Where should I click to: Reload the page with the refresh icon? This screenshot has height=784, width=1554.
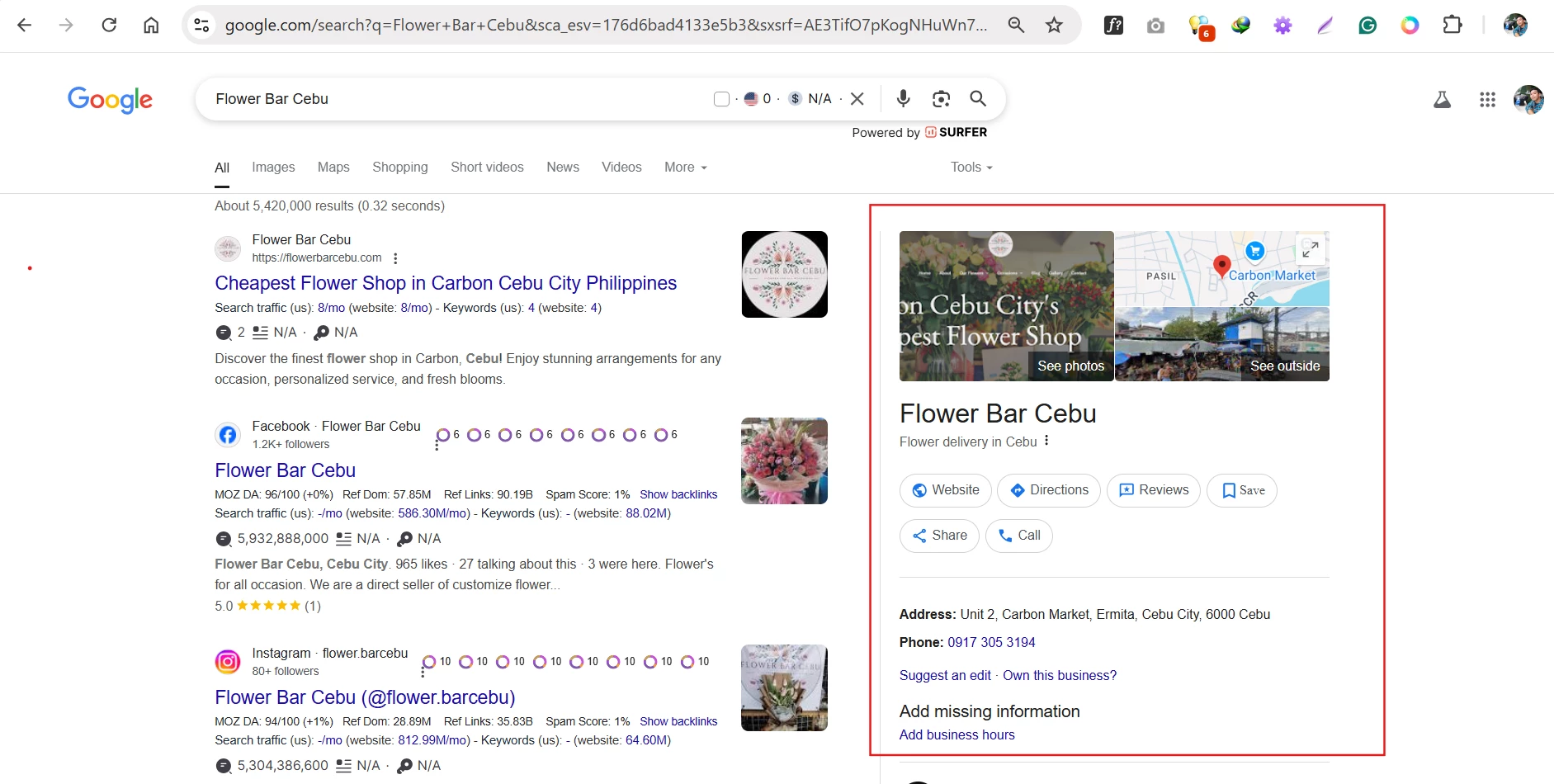click(109, 26)
